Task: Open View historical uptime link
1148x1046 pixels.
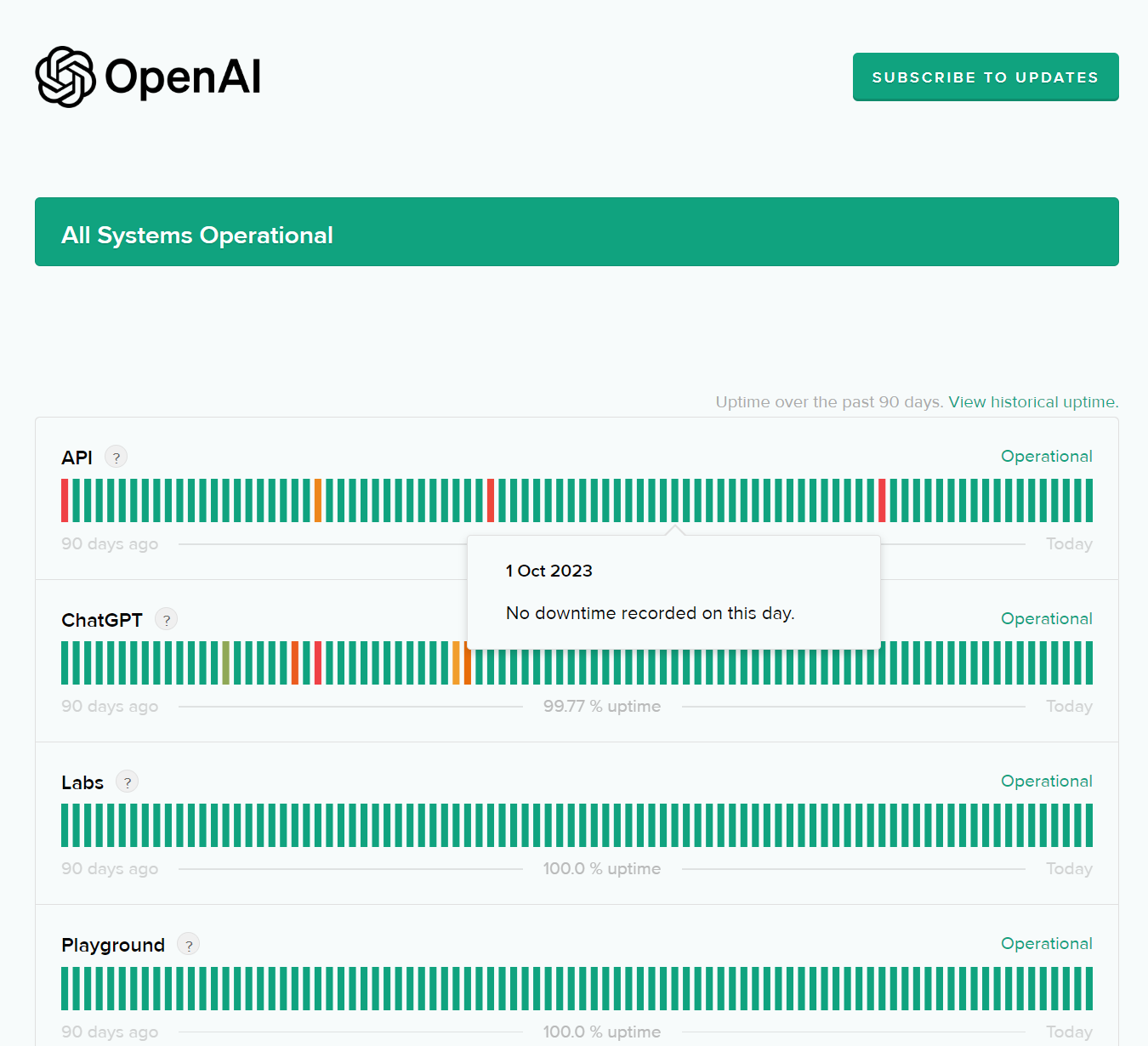Action: click(x=1033, y=401)
